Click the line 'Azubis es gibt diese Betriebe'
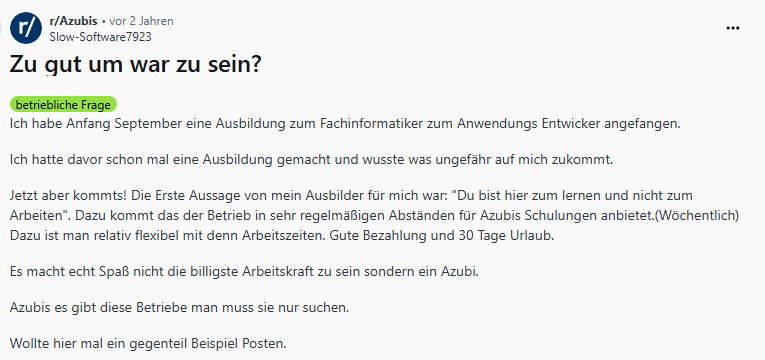The width and height of the screenshot is (765, 360). pos(180,308)
